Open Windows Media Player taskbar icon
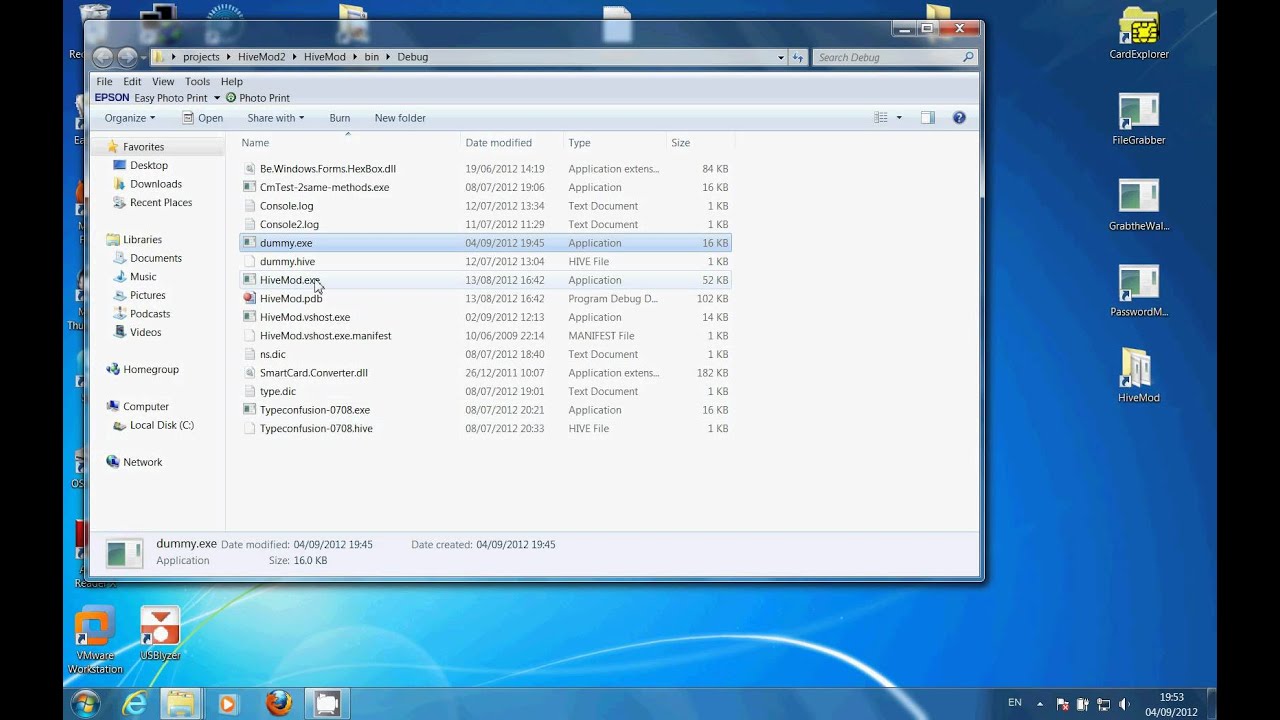This screenshot has width=1280, height=720. coord(227,704)
